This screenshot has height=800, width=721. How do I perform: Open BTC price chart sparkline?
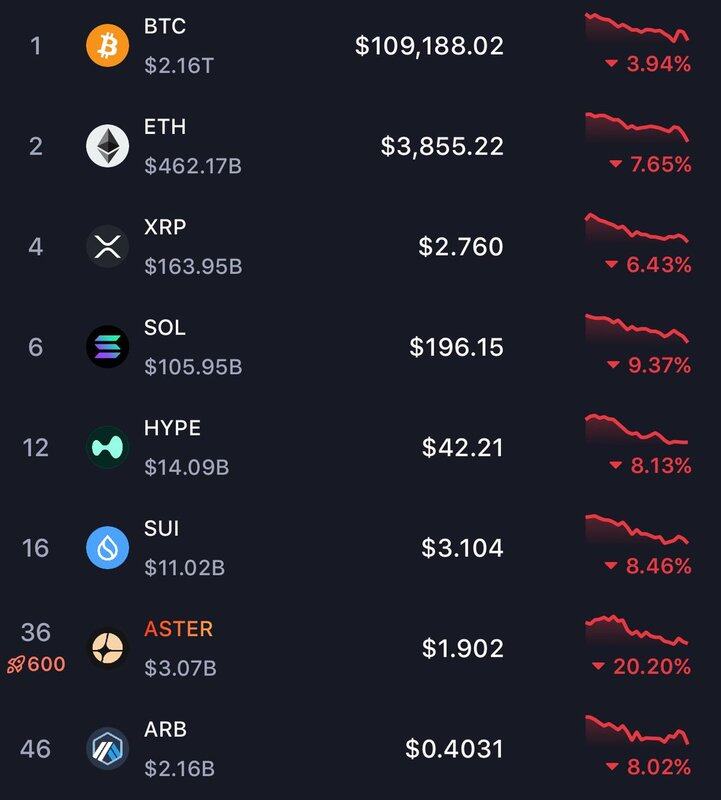[x=637, y=28]
